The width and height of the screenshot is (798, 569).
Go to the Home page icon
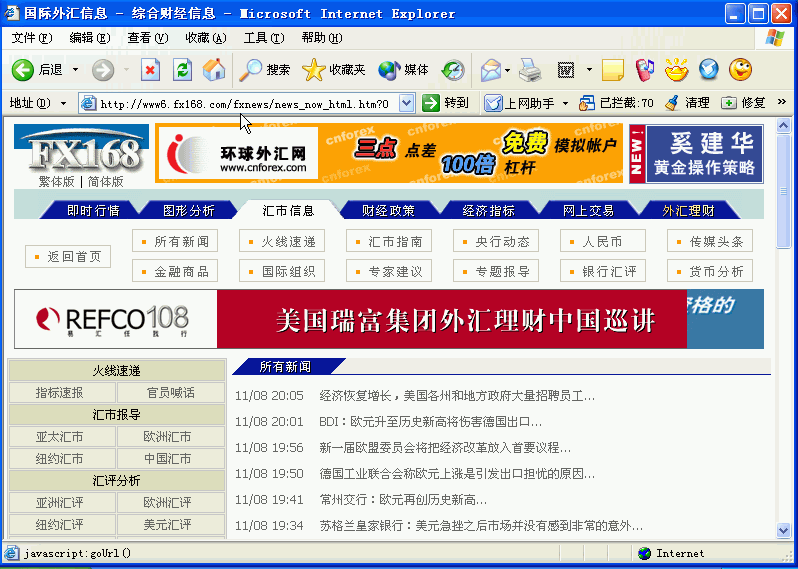(x=213, y=70)
